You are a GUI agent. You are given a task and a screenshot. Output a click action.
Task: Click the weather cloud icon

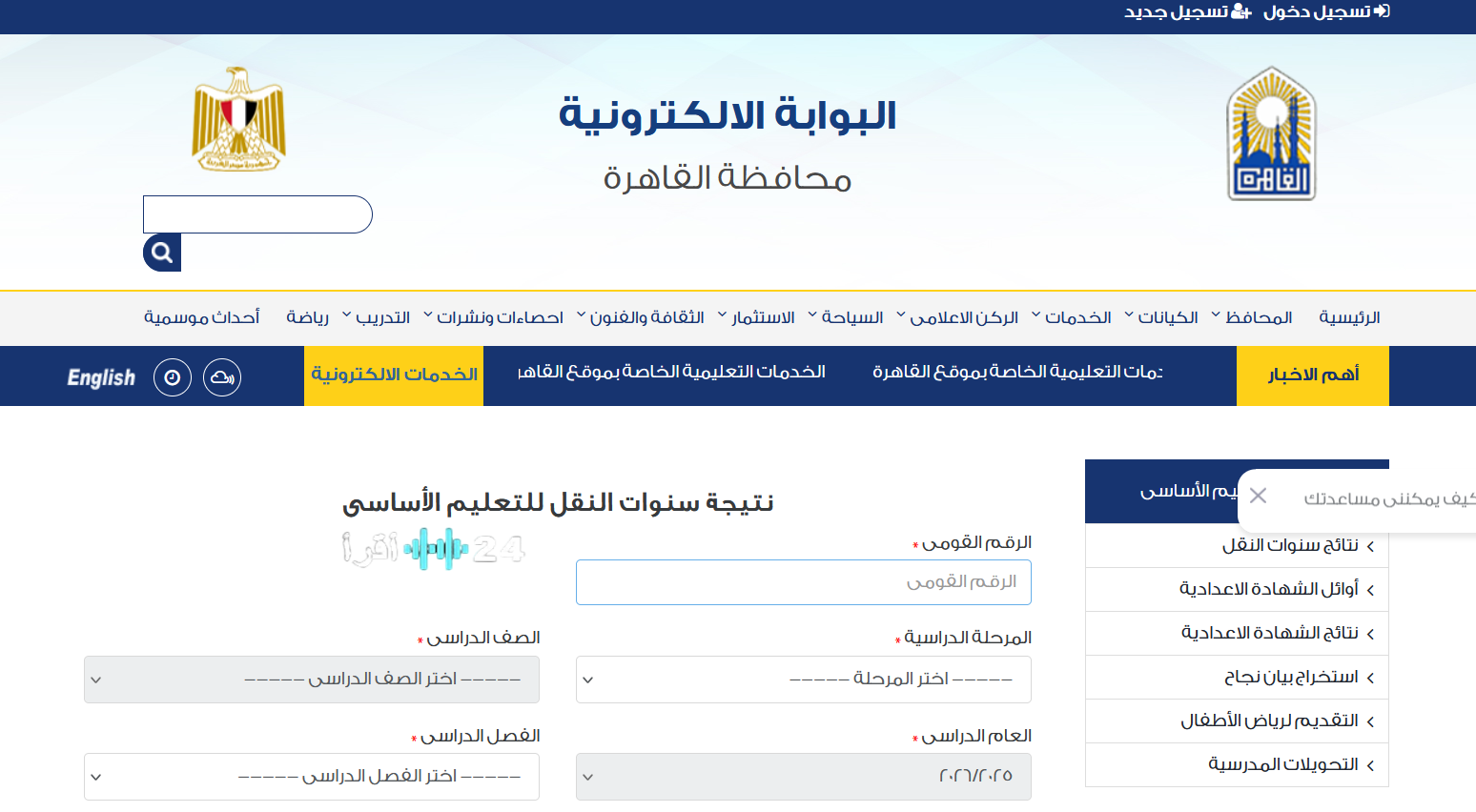point(221,376)
